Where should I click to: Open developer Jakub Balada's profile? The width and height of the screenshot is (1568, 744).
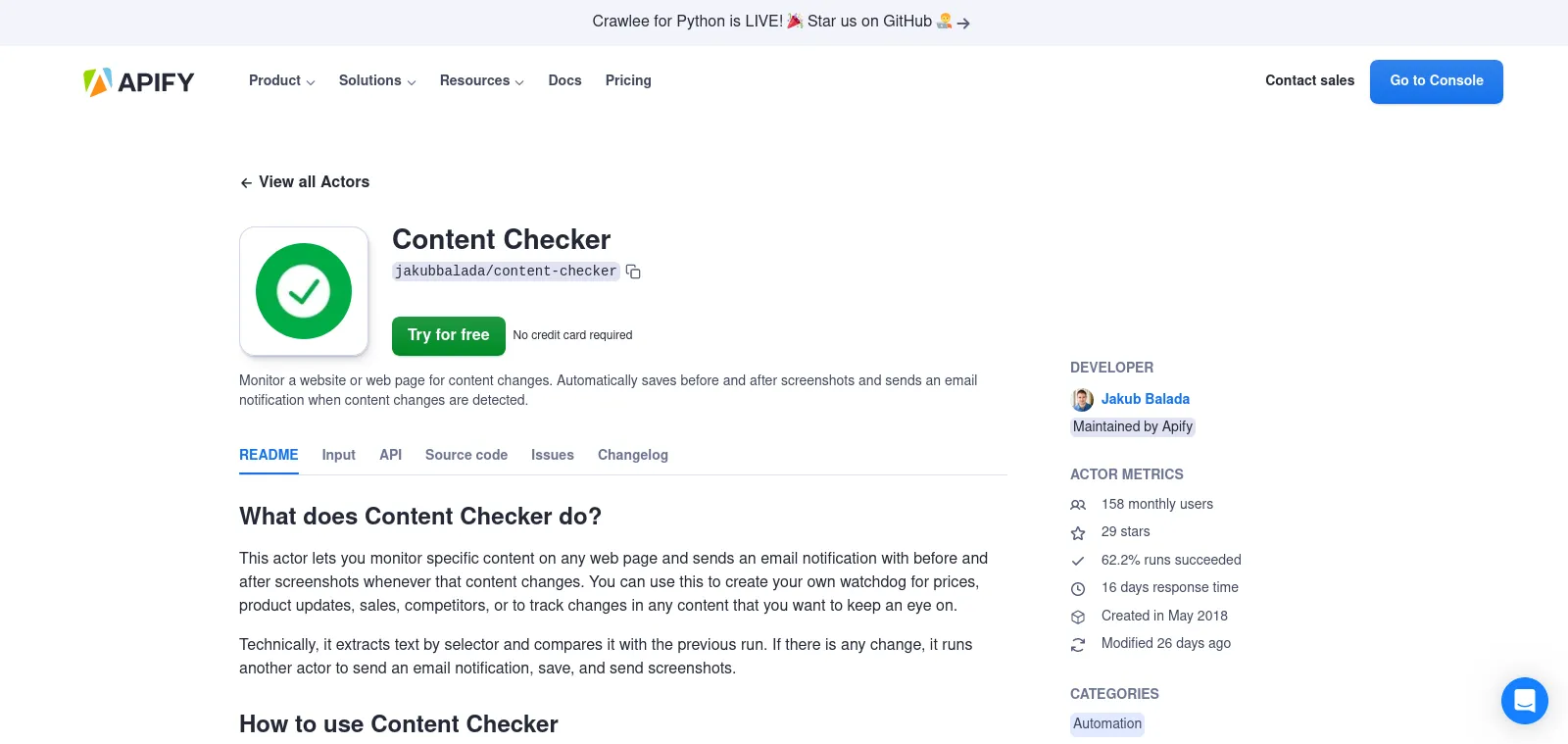point(1145,399)
